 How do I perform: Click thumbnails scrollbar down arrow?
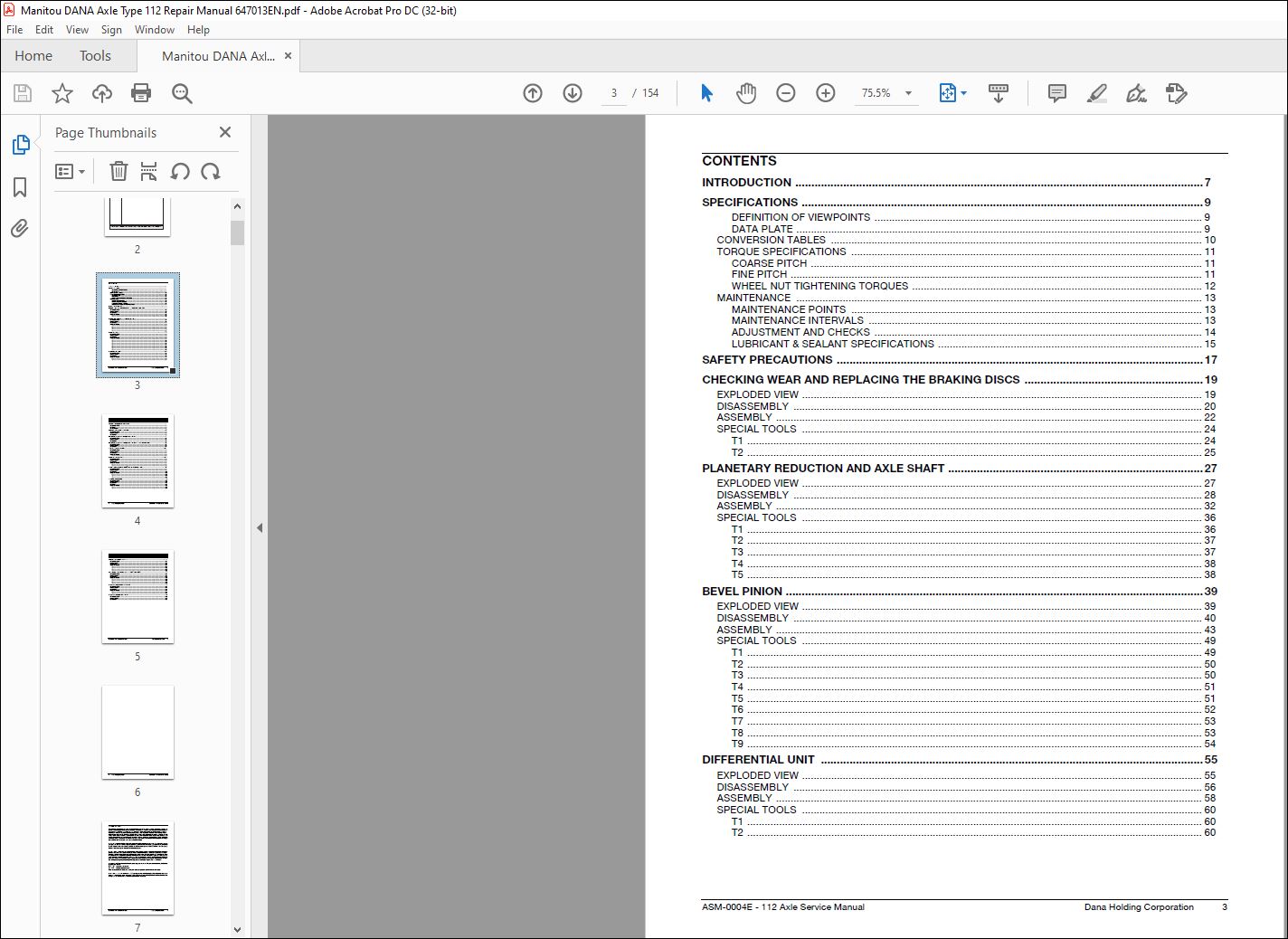pos(237,929)
